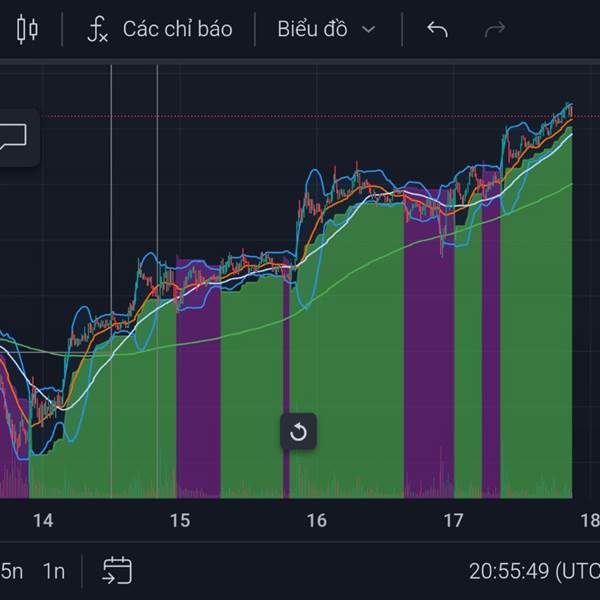Click date label 17 on time axis
Viewport: 600px width, 600px height.
[x=453, y=520]
